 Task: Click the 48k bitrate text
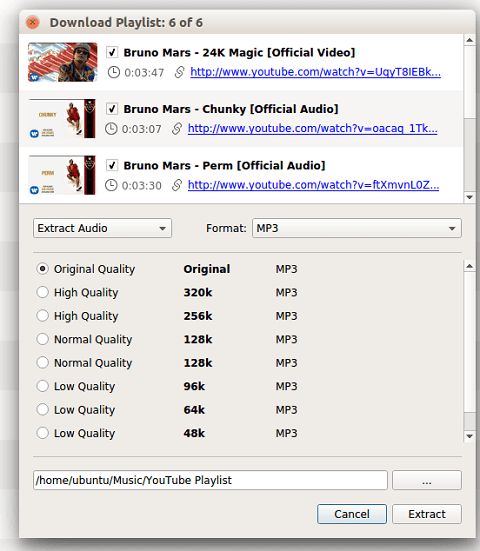click(x=194, y=433)
